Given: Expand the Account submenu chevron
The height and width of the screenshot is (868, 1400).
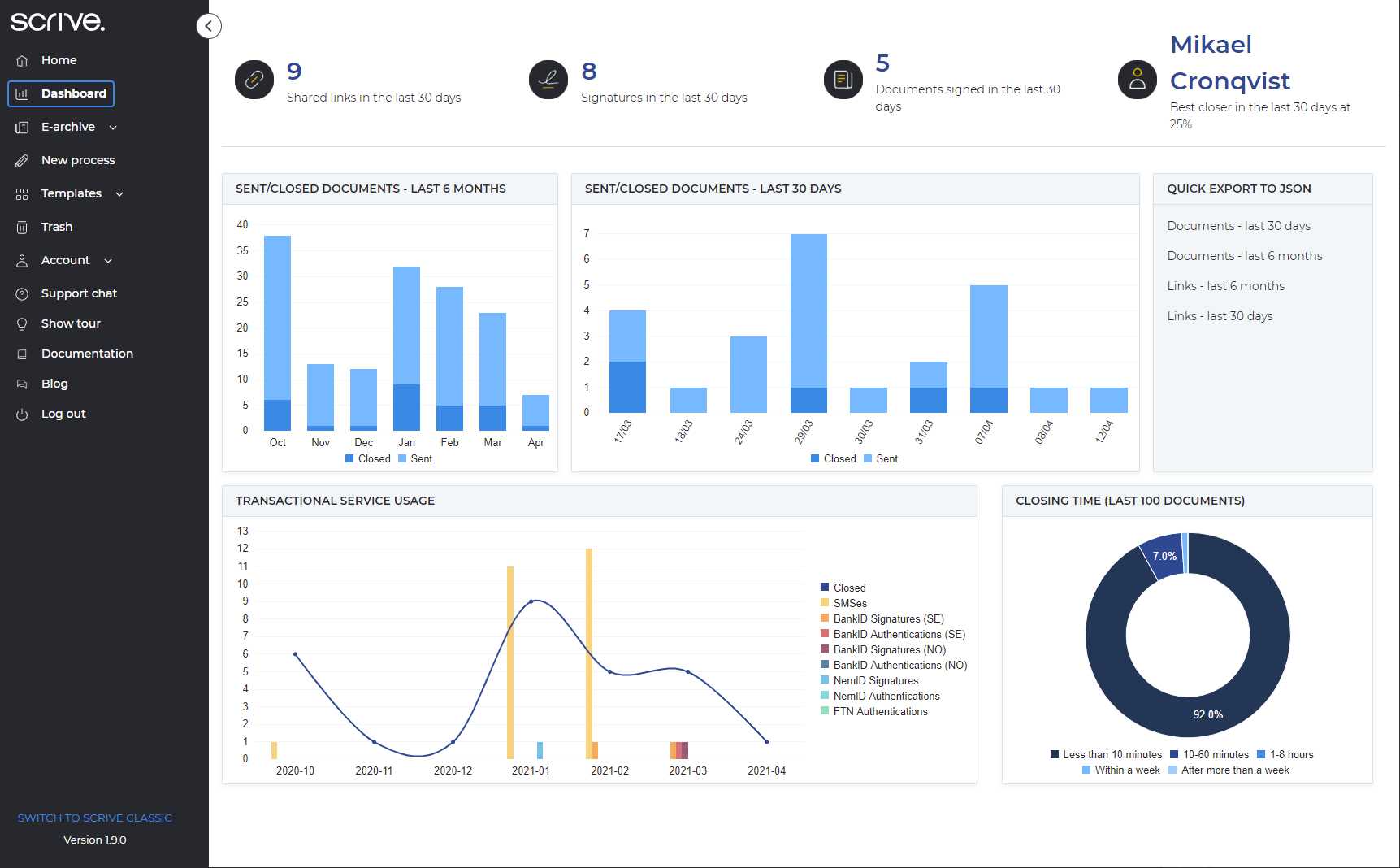Looking at the screenshot, I should coord(108,261).
